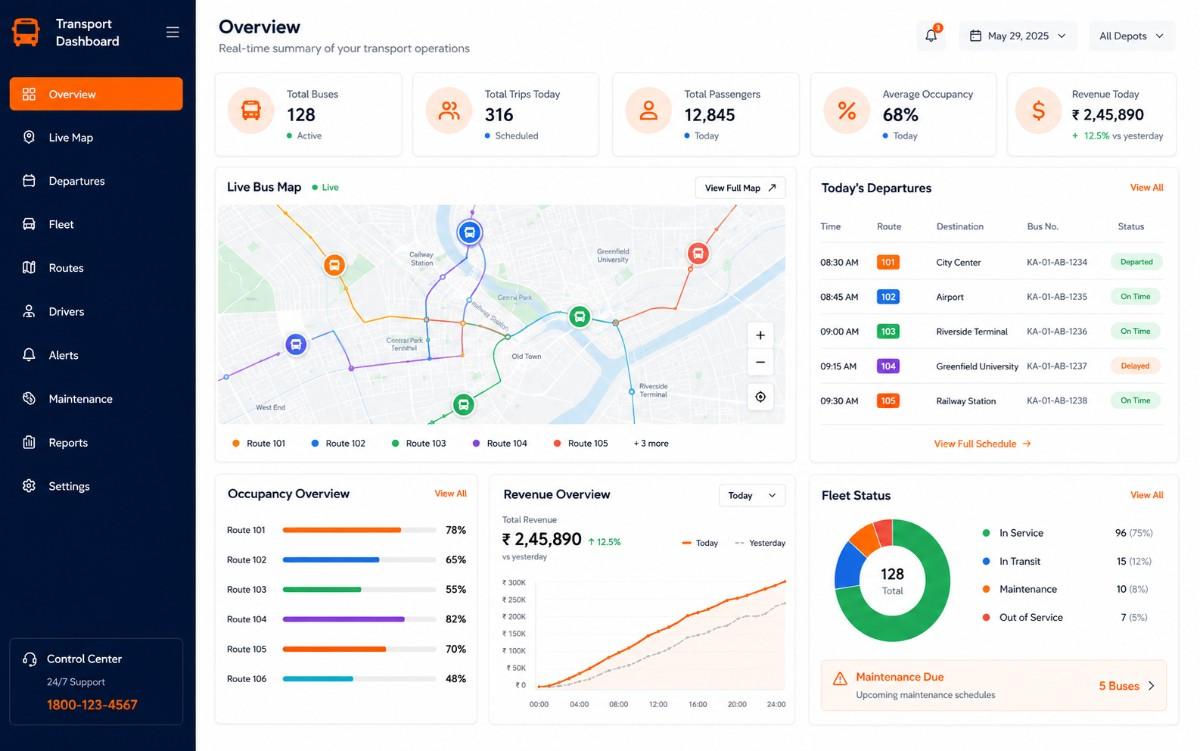Click the Airport destination row
Screen dimensions: 1200x751
[992, 297]
